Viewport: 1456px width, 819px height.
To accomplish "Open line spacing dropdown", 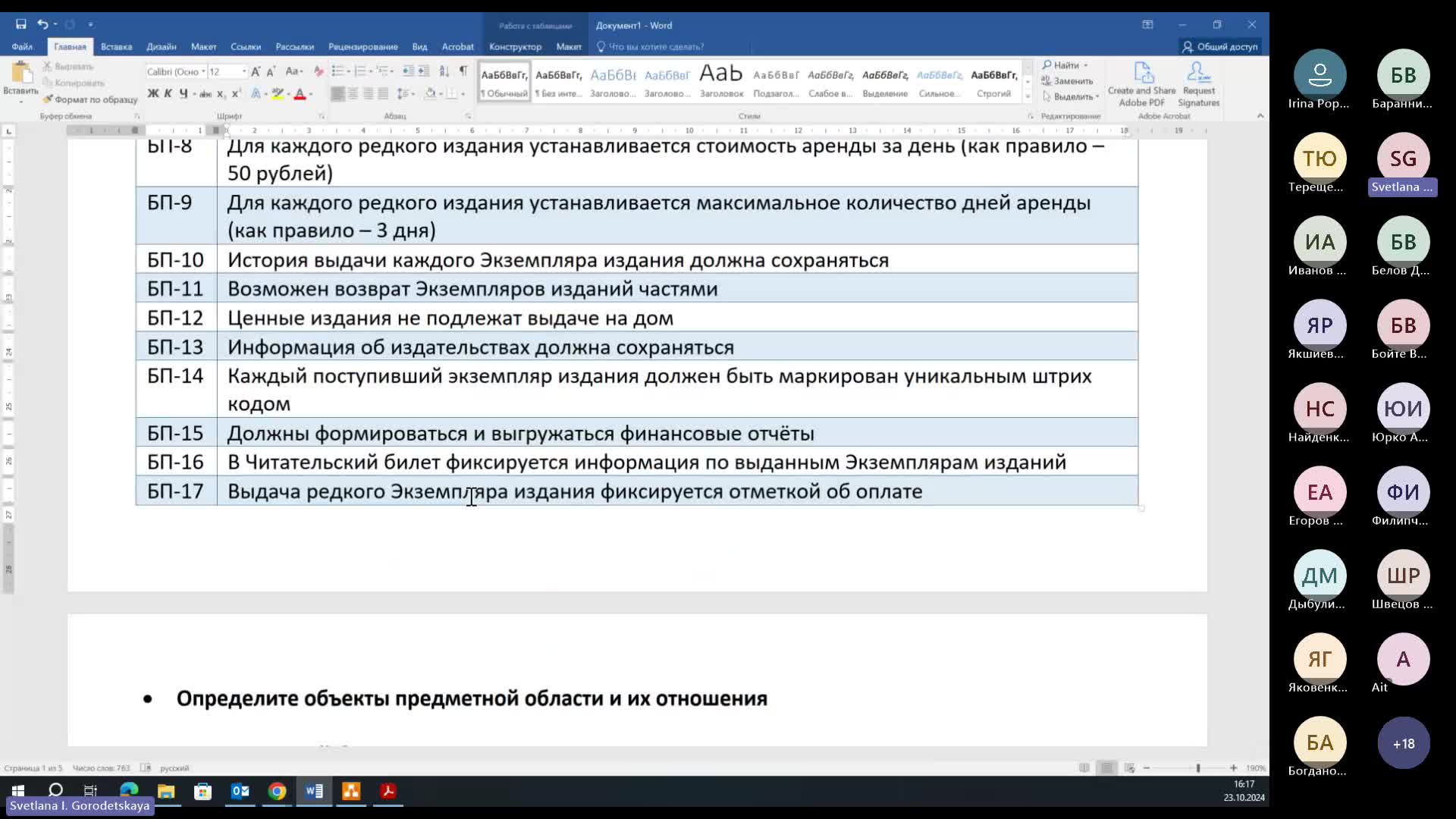I will click(x=406, y=93).
